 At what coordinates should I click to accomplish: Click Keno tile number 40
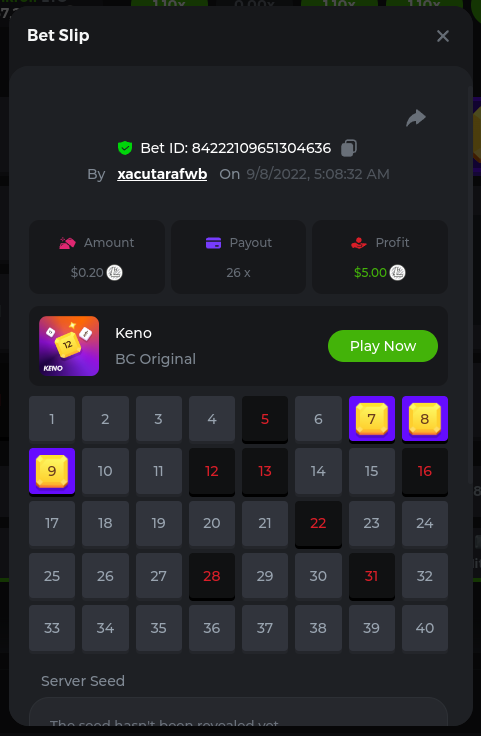pos(425,628)
